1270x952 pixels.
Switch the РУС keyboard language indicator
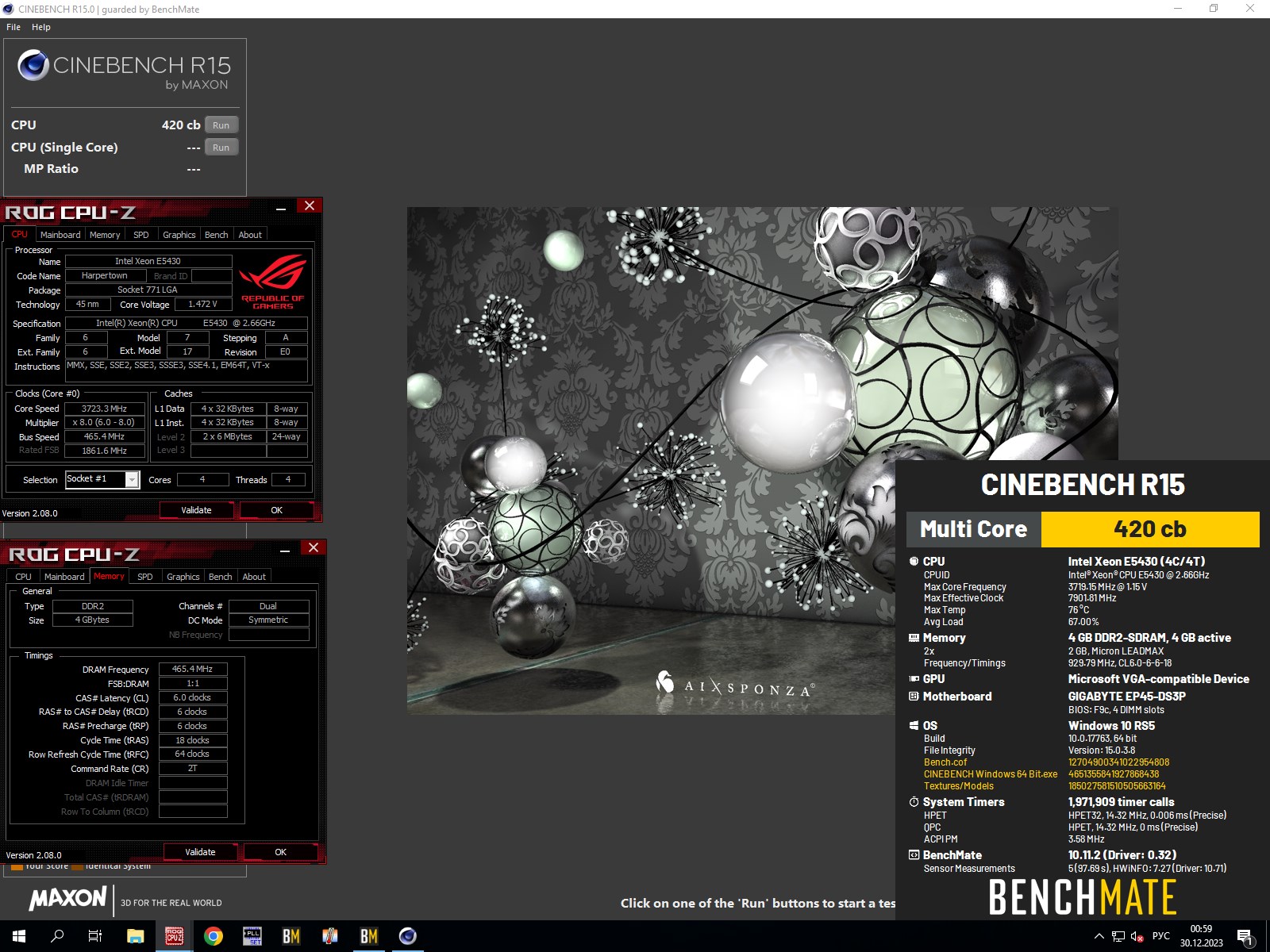click(1161, 936)
